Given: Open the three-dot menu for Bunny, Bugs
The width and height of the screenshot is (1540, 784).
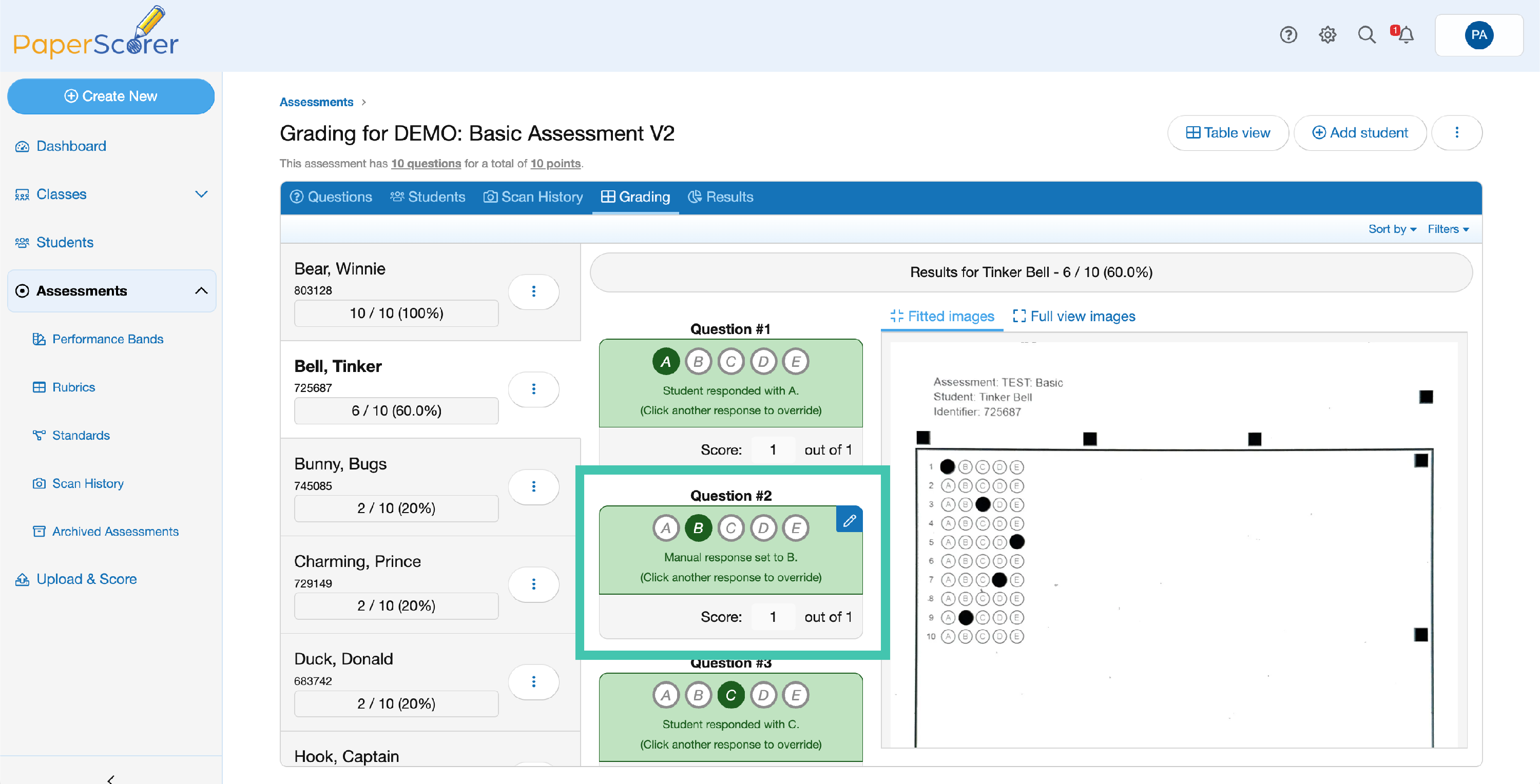Looking at the screenshot, I should tap(533, 486).
